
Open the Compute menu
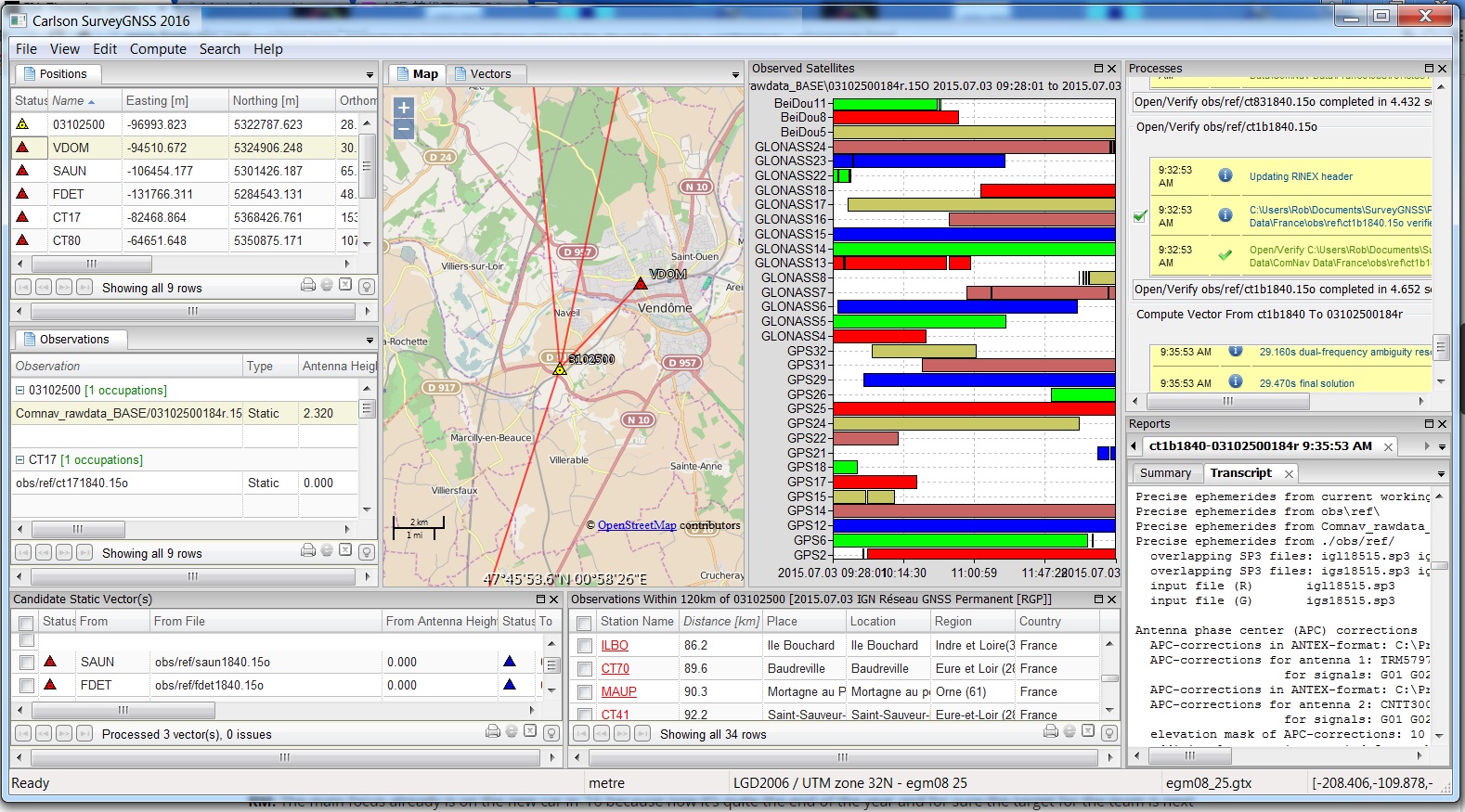pos(158,49)
